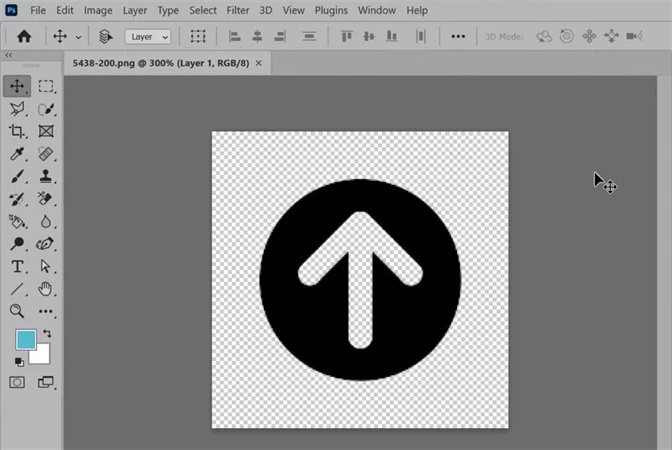Open the Layer auto-select dropdown
This screenshot has height=450, width=672.
click(148, 36)
